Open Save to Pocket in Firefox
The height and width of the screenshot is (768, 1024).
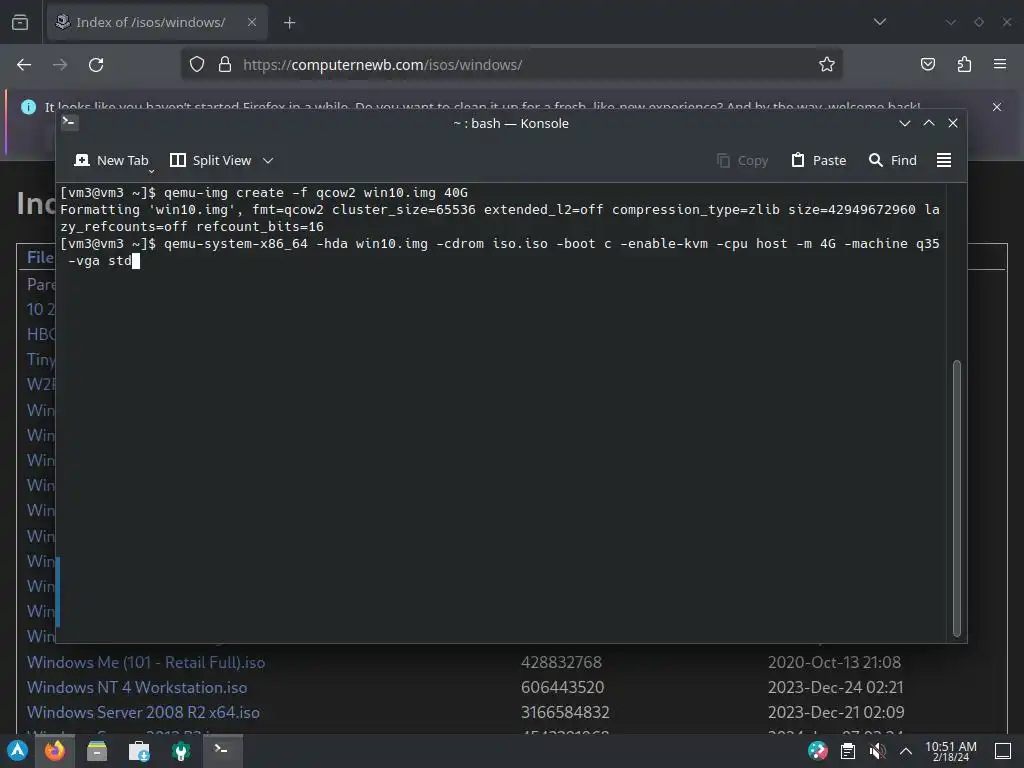click(927, 64)
